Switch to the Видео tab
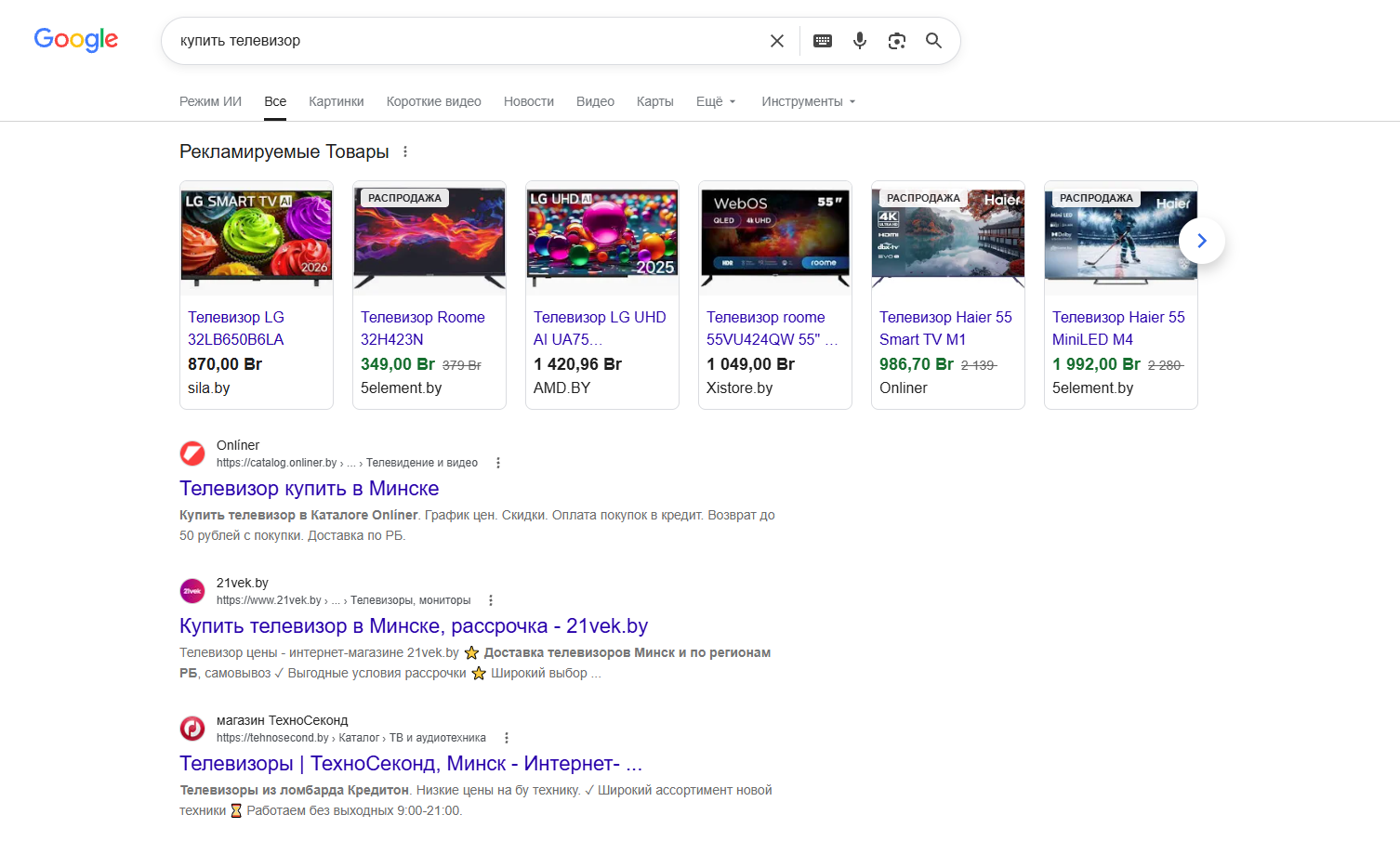The height and width of the screenshot is (841, 1400). tap(595, 101)
